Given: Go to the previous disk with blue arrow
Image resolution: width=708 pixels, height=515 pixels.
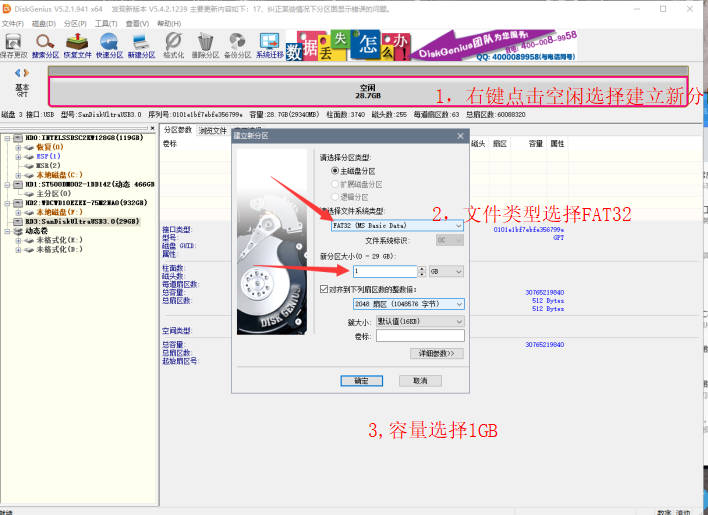Looking at the screenshot, I should [x=18, y=73].
